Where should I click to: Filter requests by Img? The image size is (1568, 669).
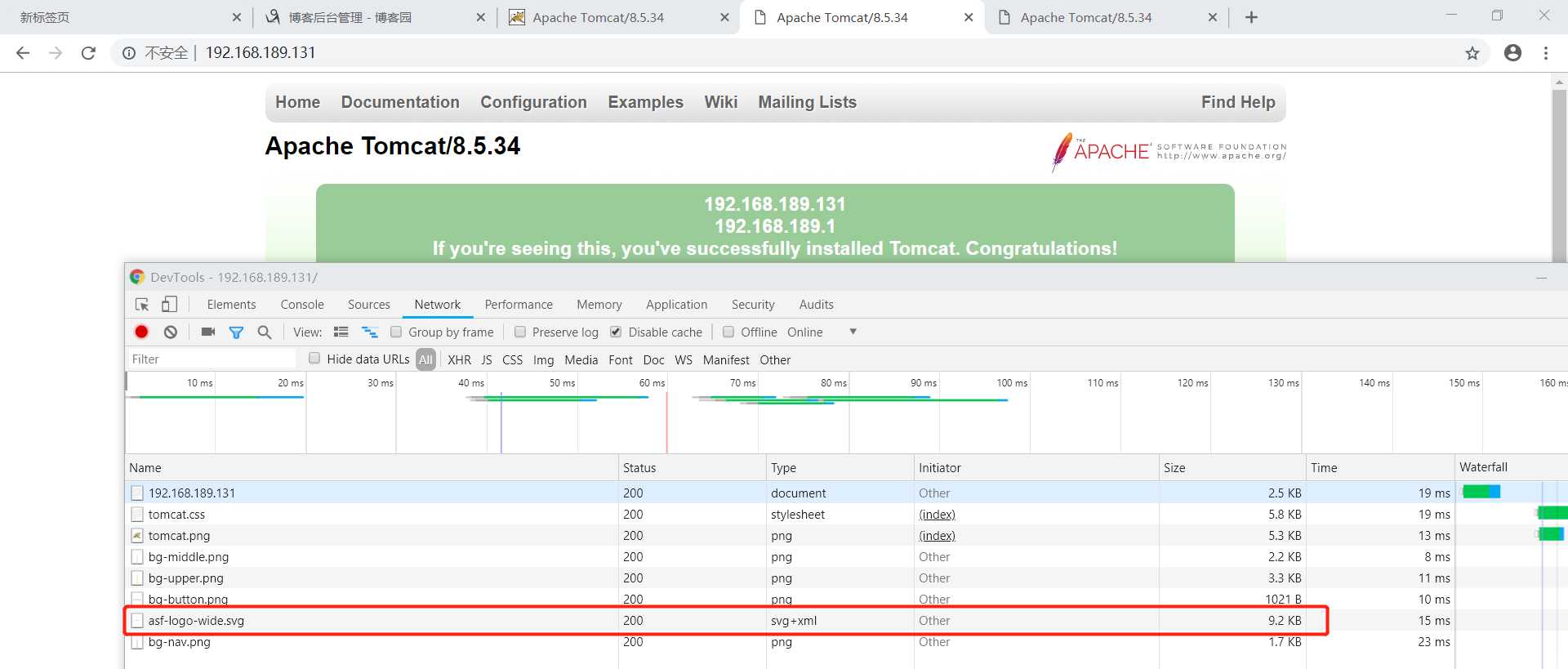(543, 359)
